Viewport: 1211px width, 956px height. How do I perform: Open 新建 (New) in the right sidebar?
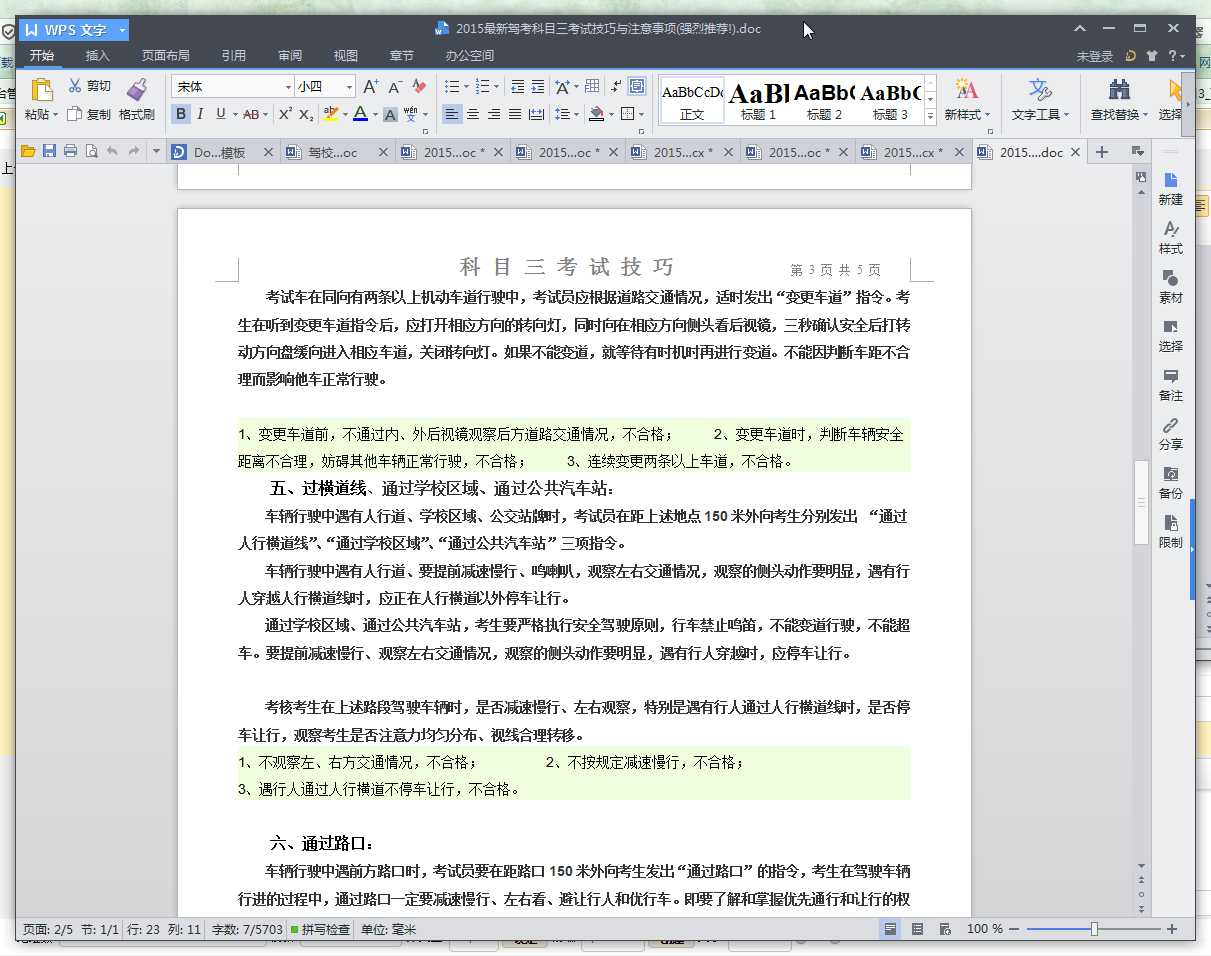click(1170, 188)
